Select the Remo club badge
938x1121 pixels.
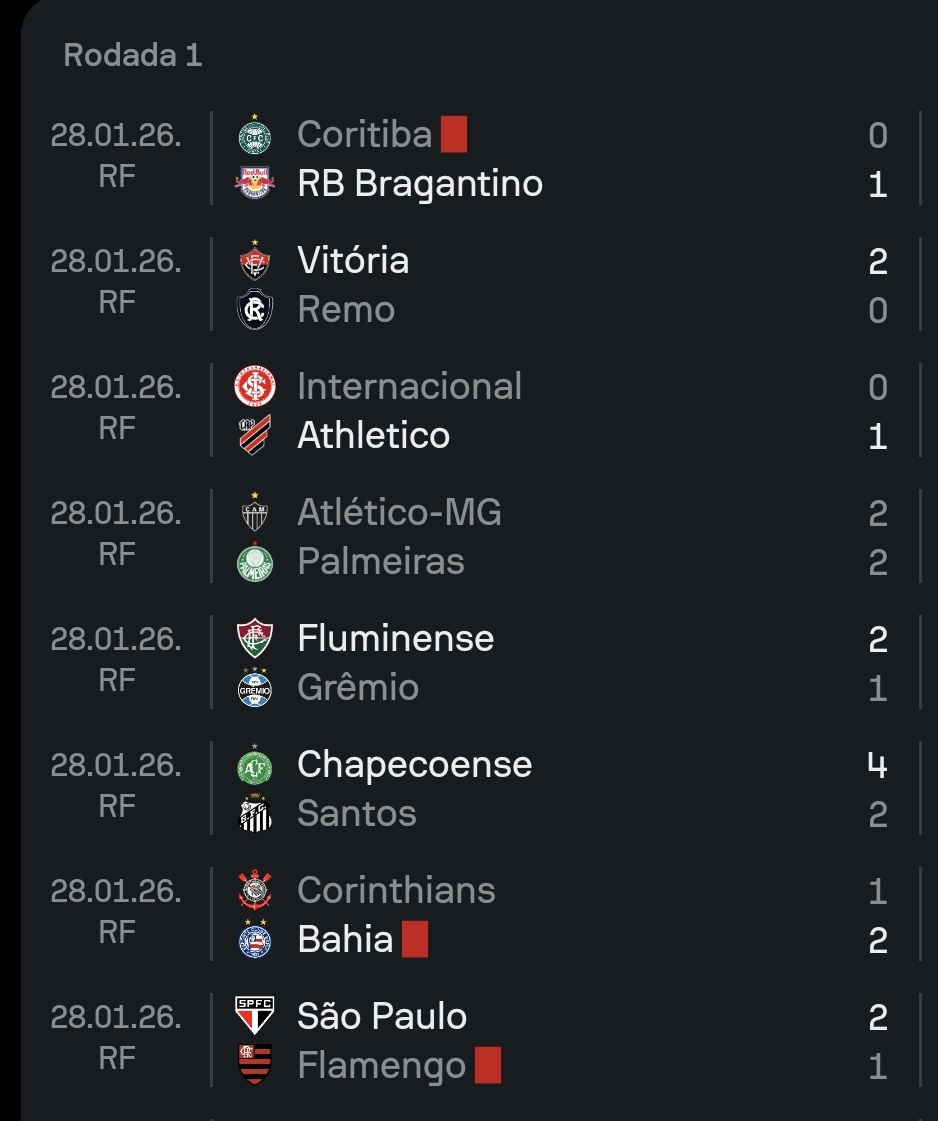click(x=255, y=310)
